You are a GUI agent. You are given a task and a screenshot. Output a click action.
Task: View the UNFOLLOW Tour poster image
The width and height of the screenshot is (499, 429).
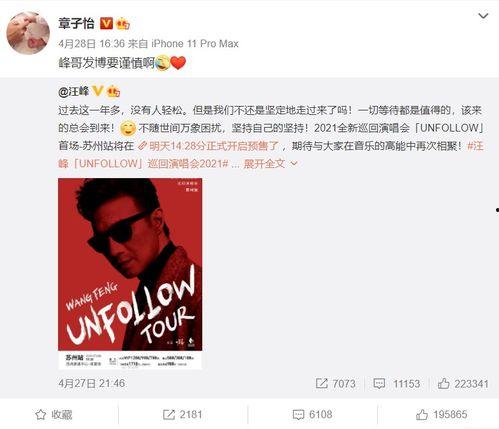click(x=130, y=274)
